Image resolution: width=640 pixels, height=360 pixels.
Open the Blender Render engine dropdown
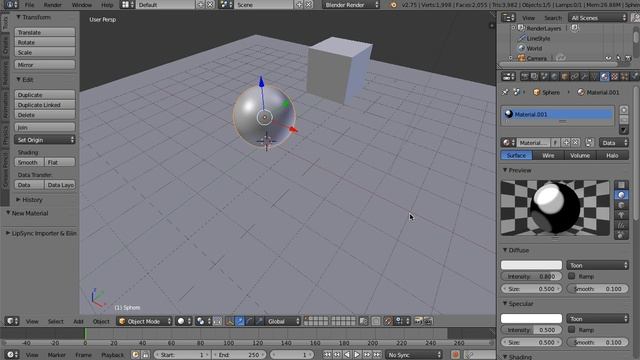point(351,5)
